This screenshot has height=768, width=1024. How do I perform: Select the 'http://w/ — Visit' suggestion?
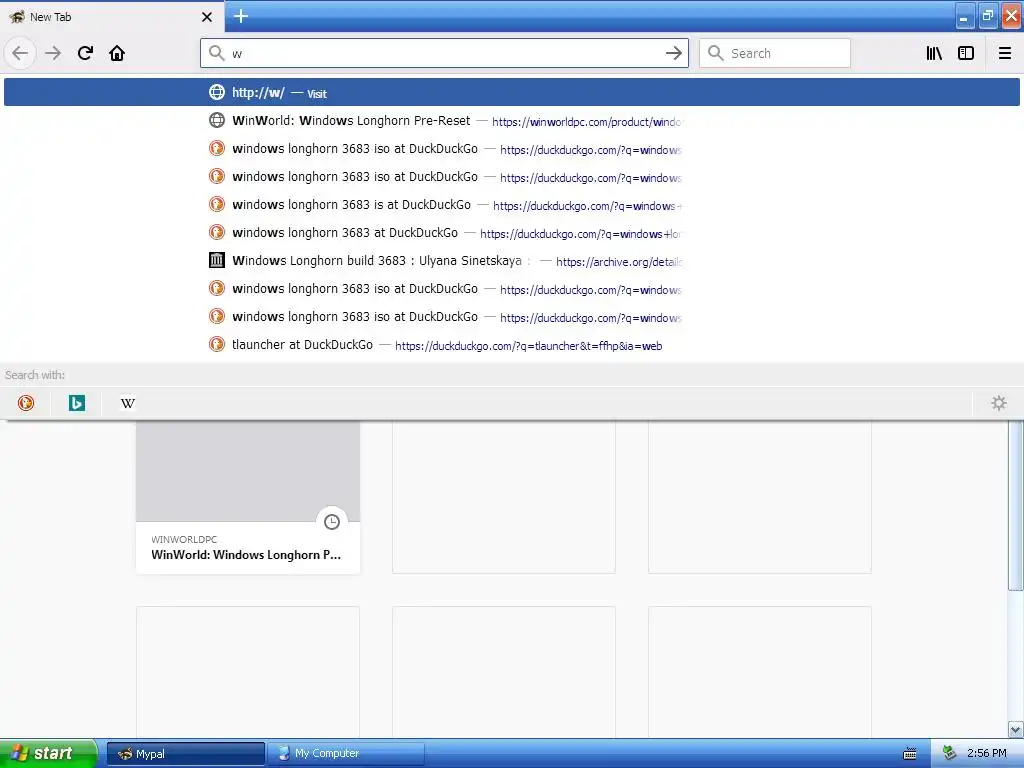pyautogui.click(x=512, y=92)
